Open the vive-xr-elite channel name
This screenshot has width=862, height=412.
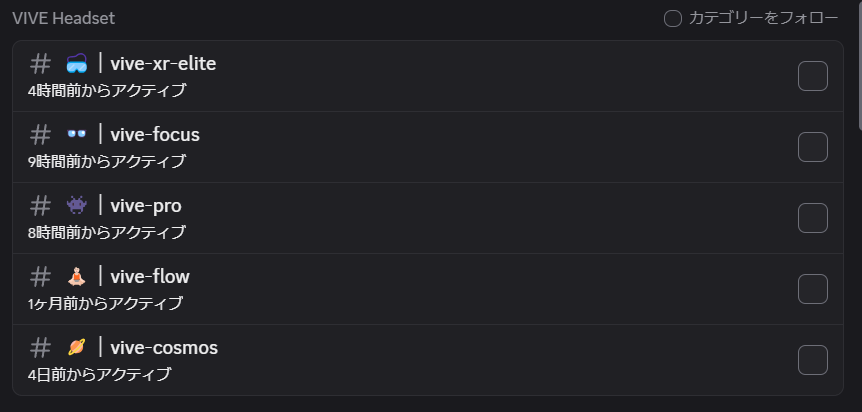pos(163,64)
